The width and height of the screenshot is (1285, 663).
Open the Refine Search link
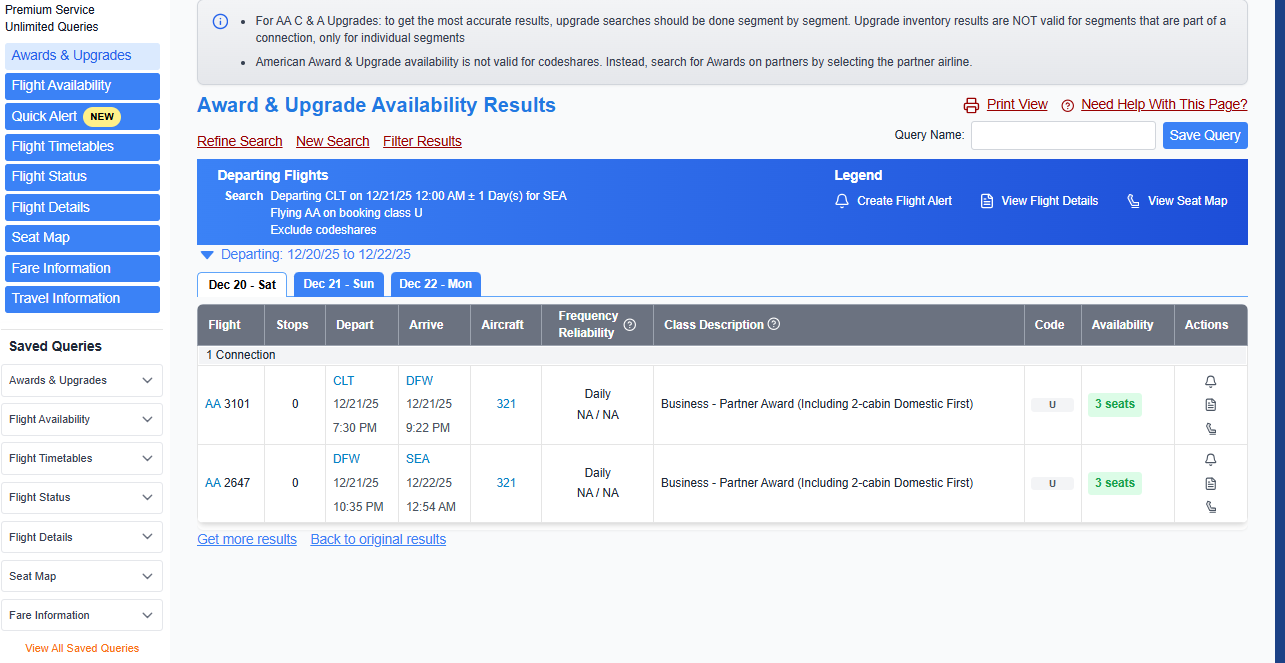pos(240,141)
